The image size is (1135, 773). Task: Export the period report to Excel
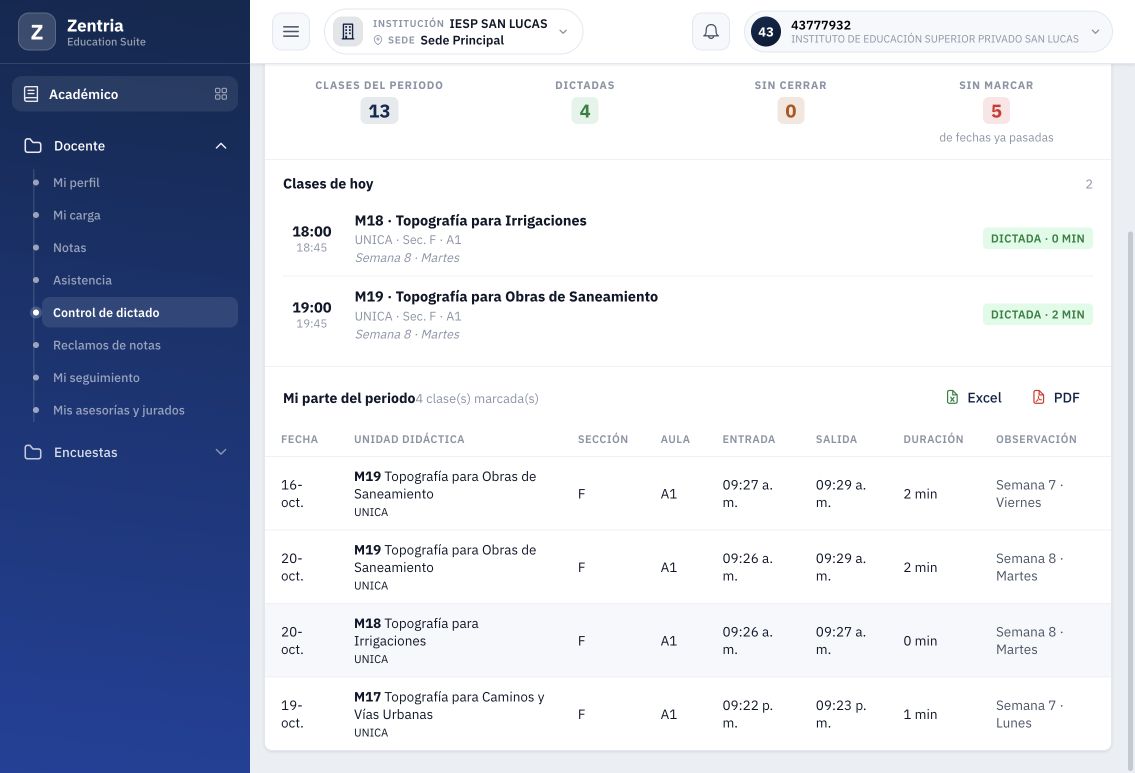click(974, 397)
